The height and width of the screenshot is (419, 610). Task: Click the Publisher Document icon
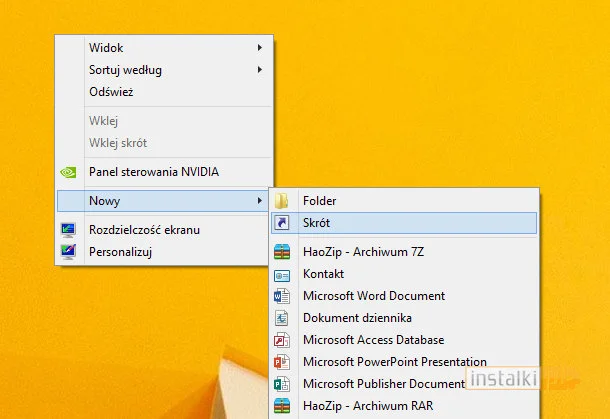point(282,384)
